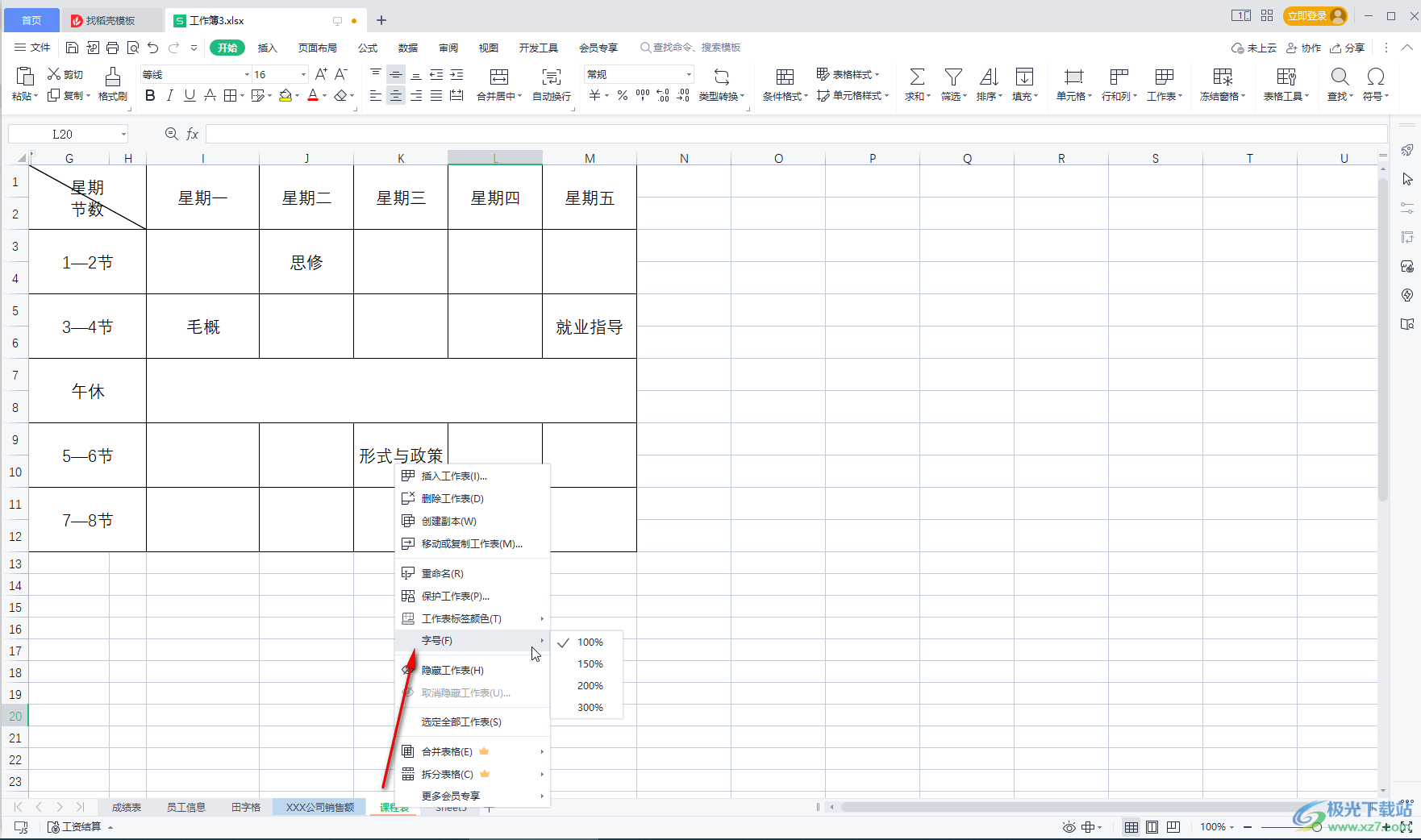Click the yellow fill color button

285,95
